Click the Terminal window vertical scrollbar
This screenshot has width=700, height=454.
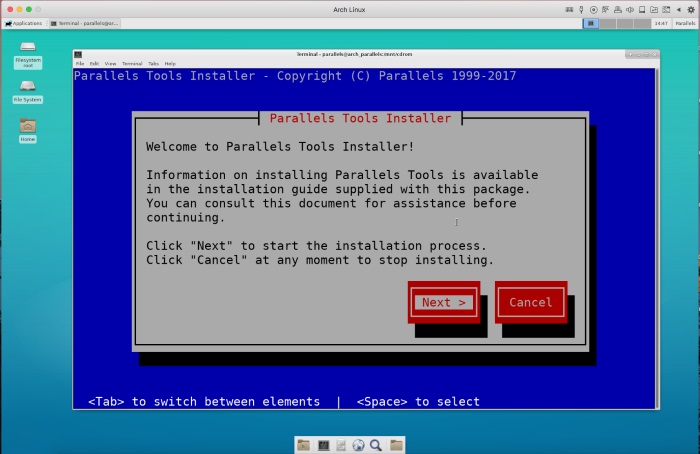[x=657, y=238]
